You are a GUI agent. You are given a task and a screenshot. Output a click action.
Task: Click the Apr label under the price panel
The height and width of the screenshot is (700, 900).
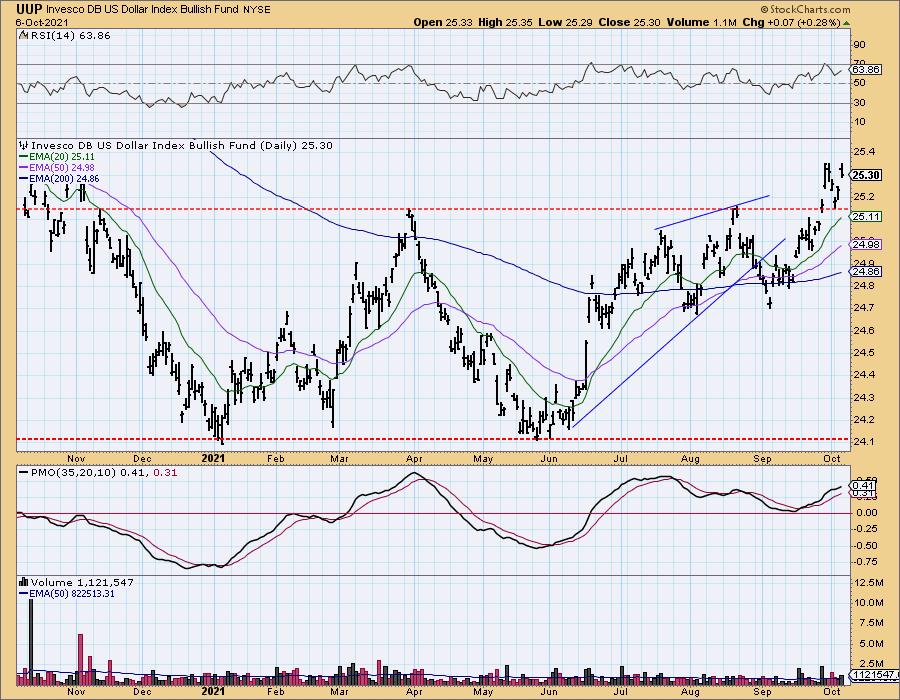coord(414,458)
